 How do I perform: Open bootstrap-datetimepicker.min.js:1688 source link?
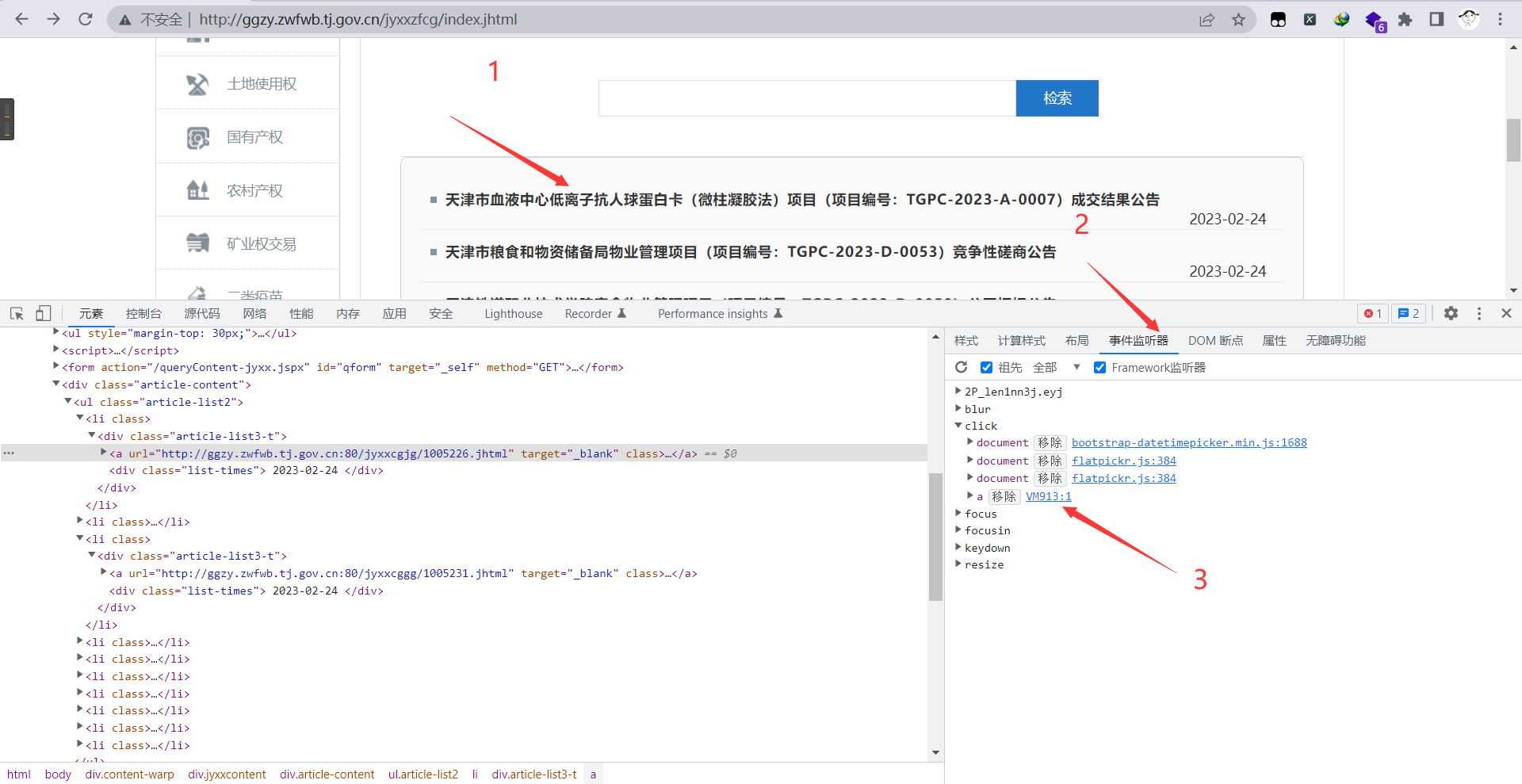[1189, 442]
